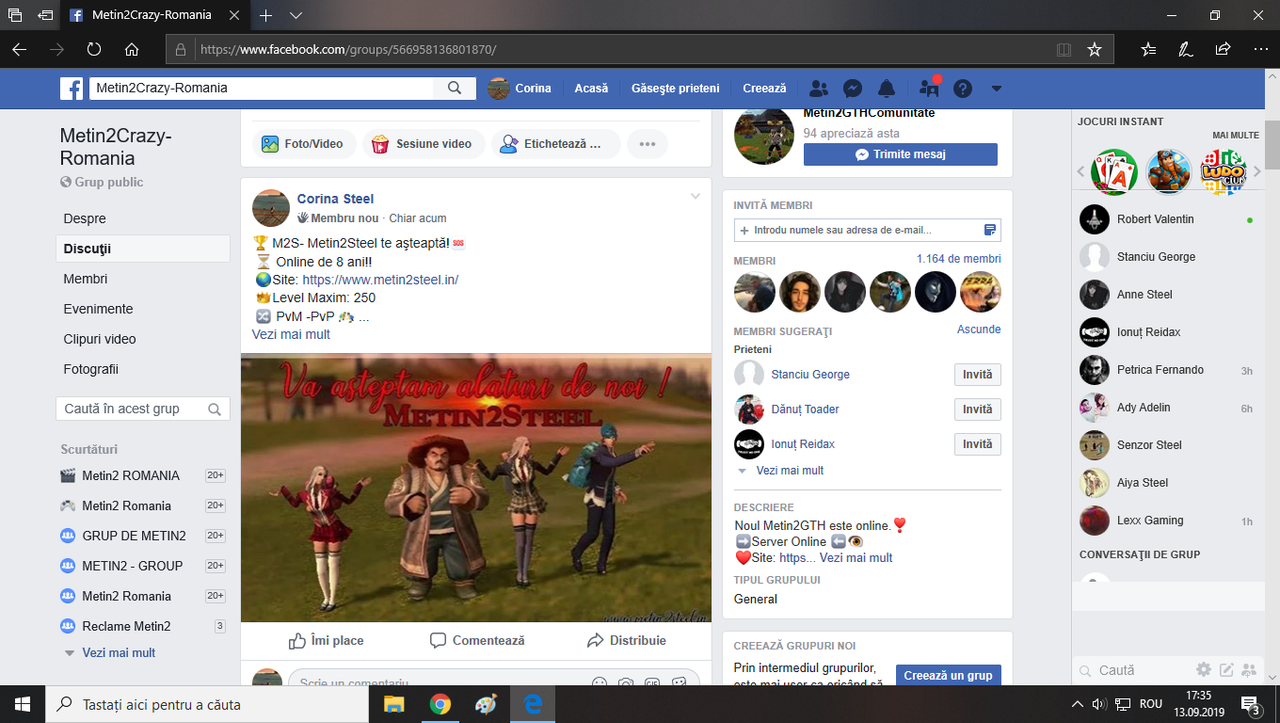Image resolution: width=1280 pixels, height=723 pixels.
Task: Start a Sesiune video
Action: point(423,144)
